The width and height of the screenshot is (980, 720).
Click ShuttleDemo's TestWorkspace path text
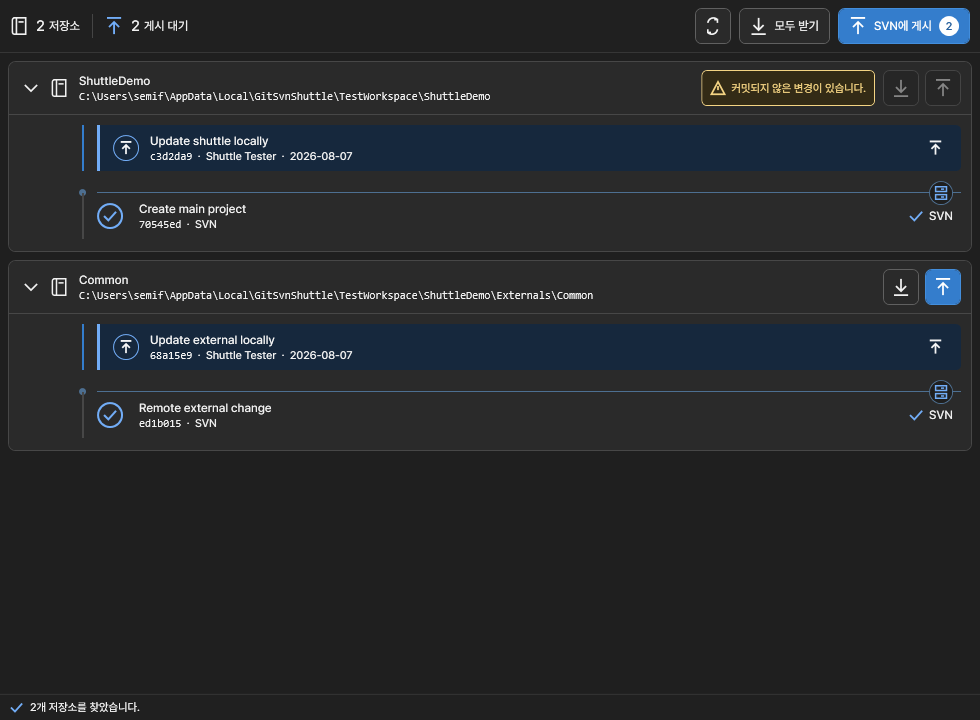tap(284, 96)
